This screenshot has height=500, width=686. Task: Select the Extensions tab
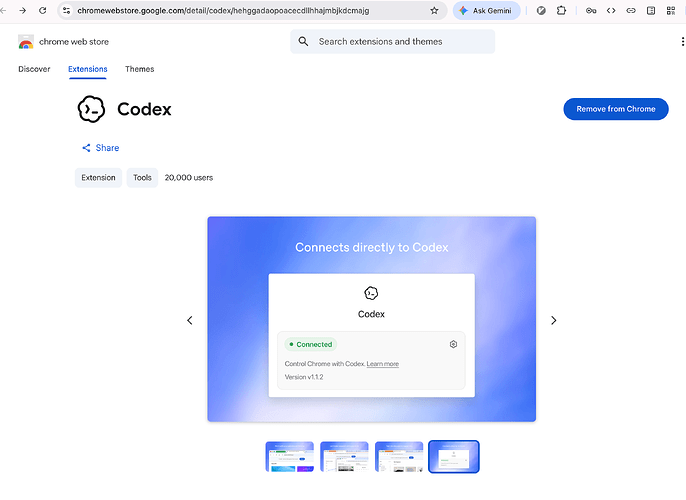tap(88, 69)
